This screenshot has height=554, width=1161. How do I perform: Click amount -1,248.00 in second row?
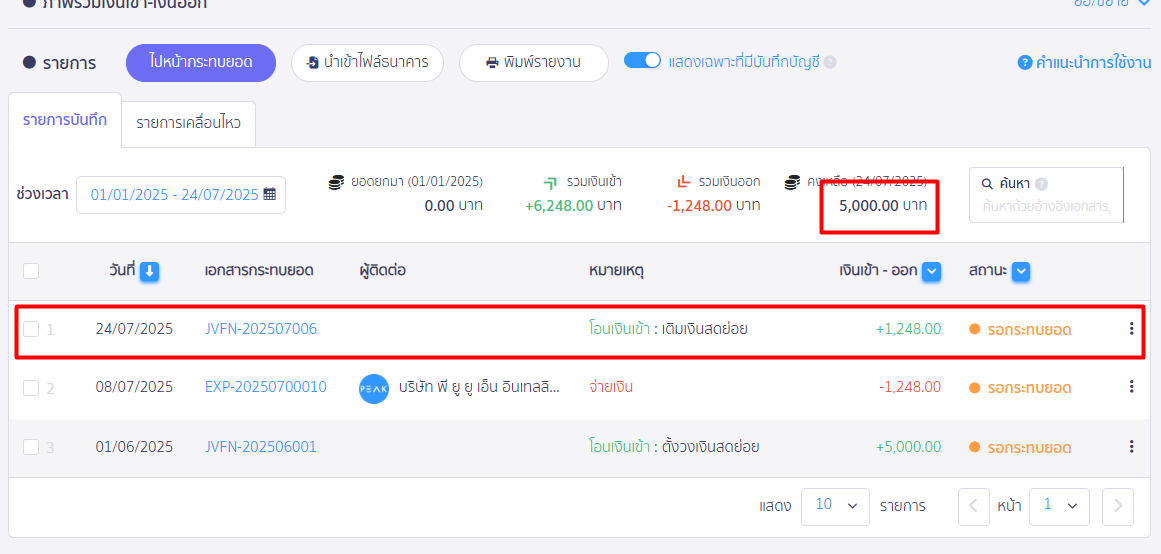pyautogui.click(x=910, y=387)
